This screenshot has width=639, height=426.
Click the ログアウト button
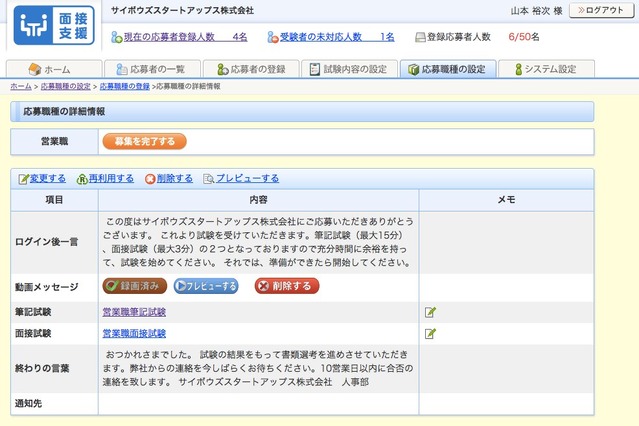(x=601, y=10)
